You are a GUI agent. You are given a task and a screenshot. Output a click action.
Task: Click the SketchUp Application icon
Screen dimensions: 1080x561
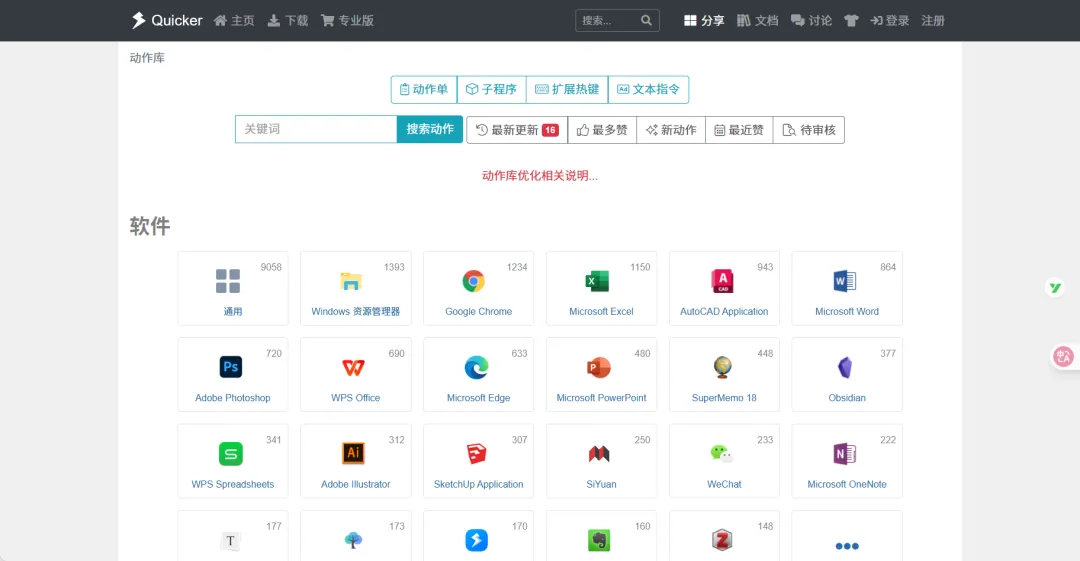[476, 453]
